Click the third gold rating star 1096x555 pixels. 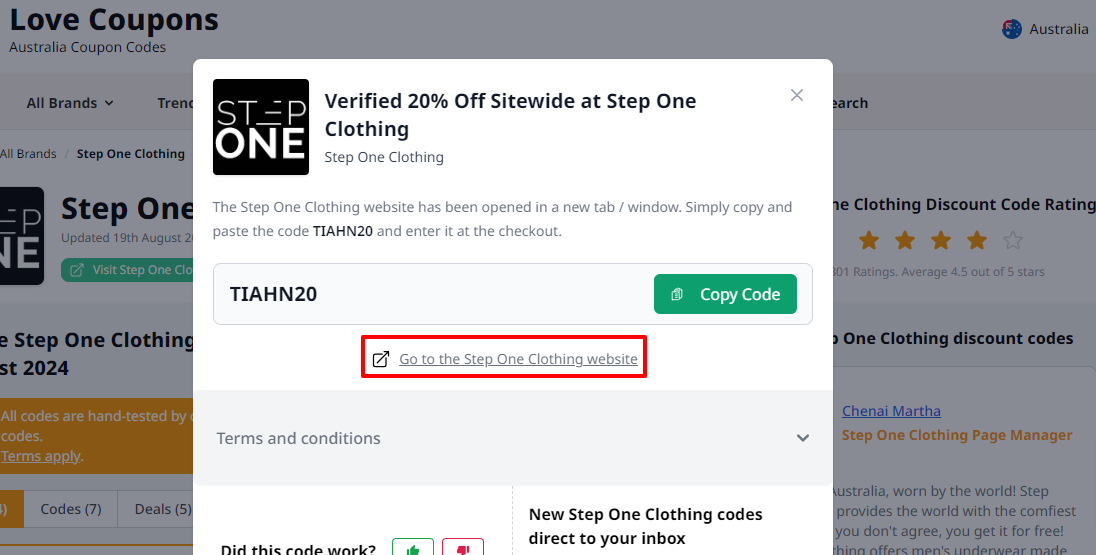click(x=941, y=240)
